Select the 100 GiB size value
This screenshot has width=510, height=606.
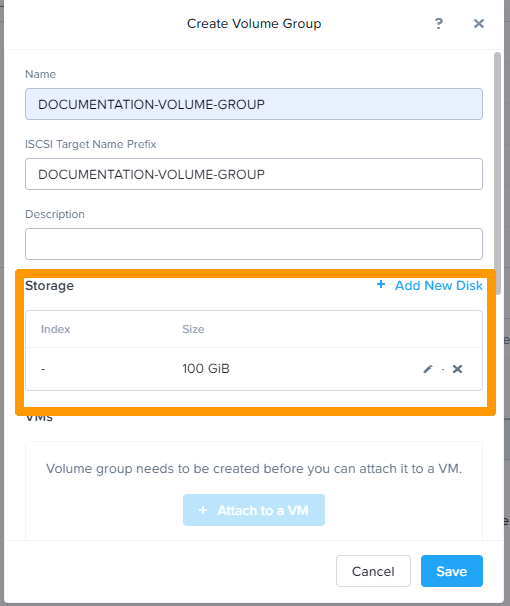coord(206,369)
